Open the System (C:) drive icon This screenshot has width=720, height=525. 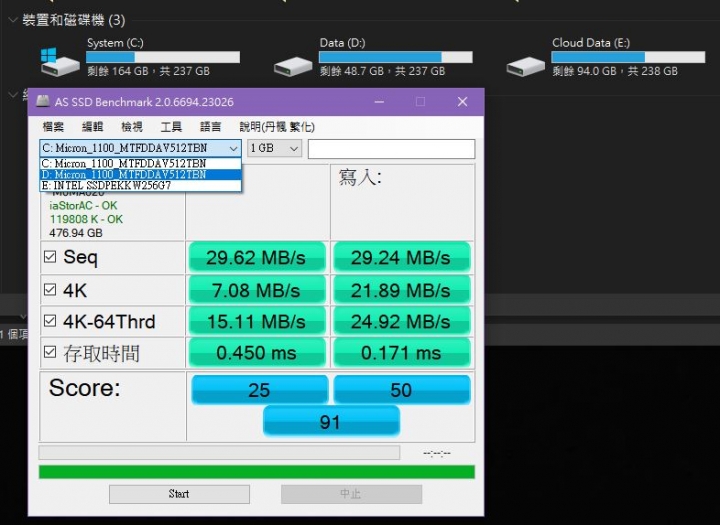[60, 62]
